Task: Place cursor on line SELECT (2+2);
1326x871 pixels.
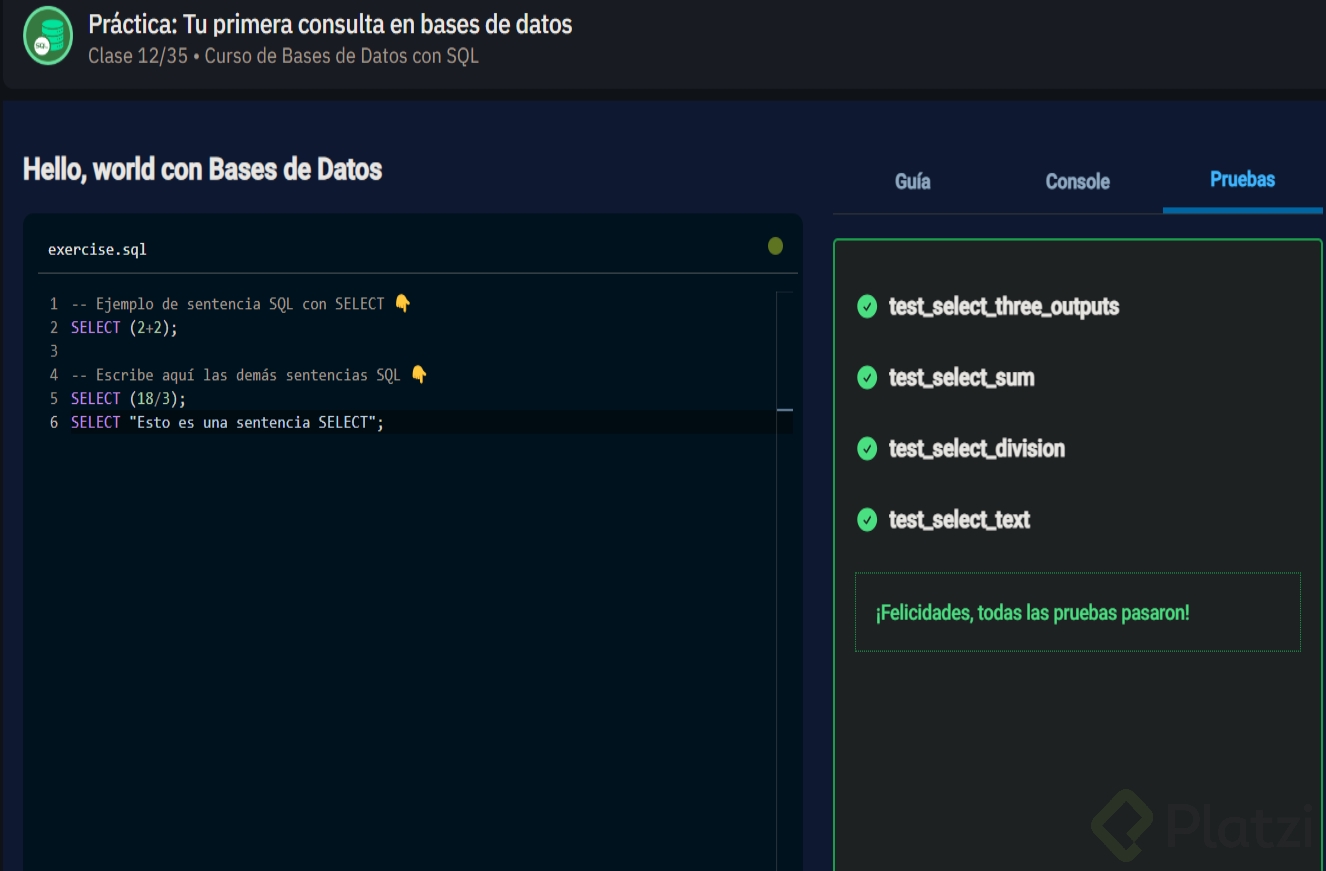Action: click(123, 327)
